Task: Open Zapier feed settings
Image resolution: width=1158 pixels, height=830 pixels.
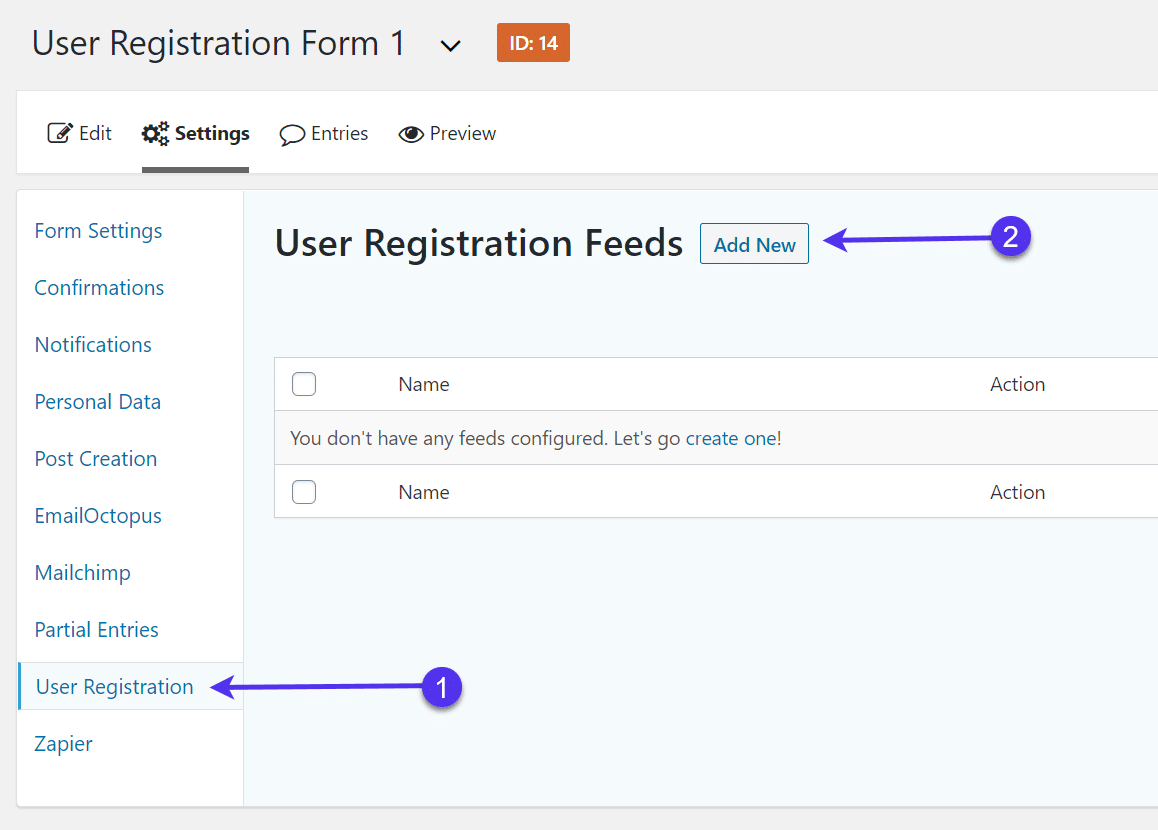Action: click(63, 744)
